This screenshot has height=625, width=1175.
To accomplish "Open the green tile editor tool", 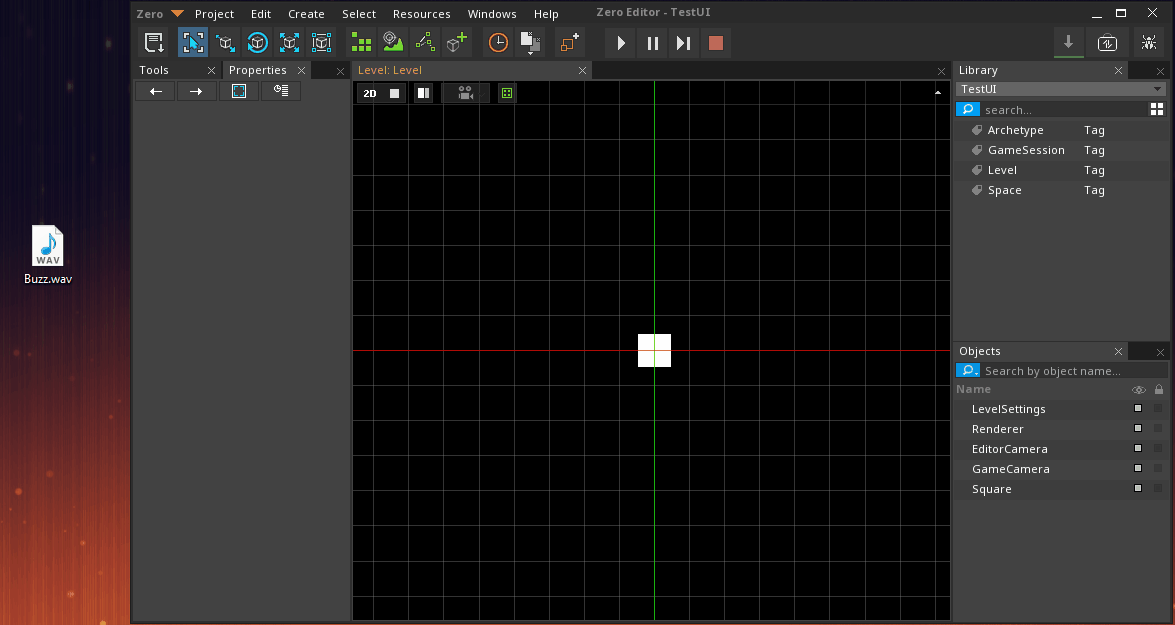I will 361,43.
